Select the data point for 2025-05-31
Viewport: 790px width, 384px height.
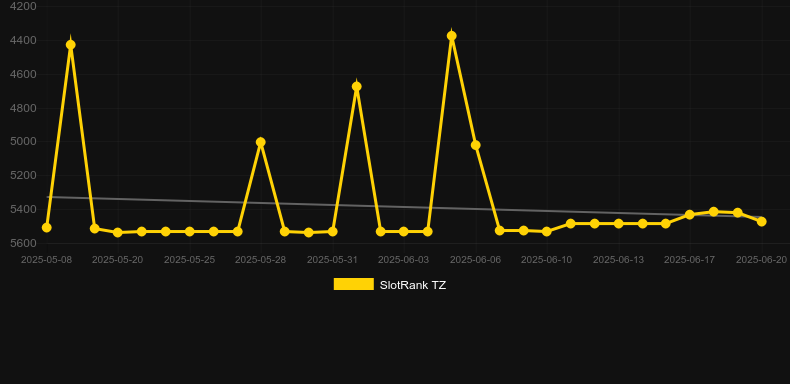point(333,231)
